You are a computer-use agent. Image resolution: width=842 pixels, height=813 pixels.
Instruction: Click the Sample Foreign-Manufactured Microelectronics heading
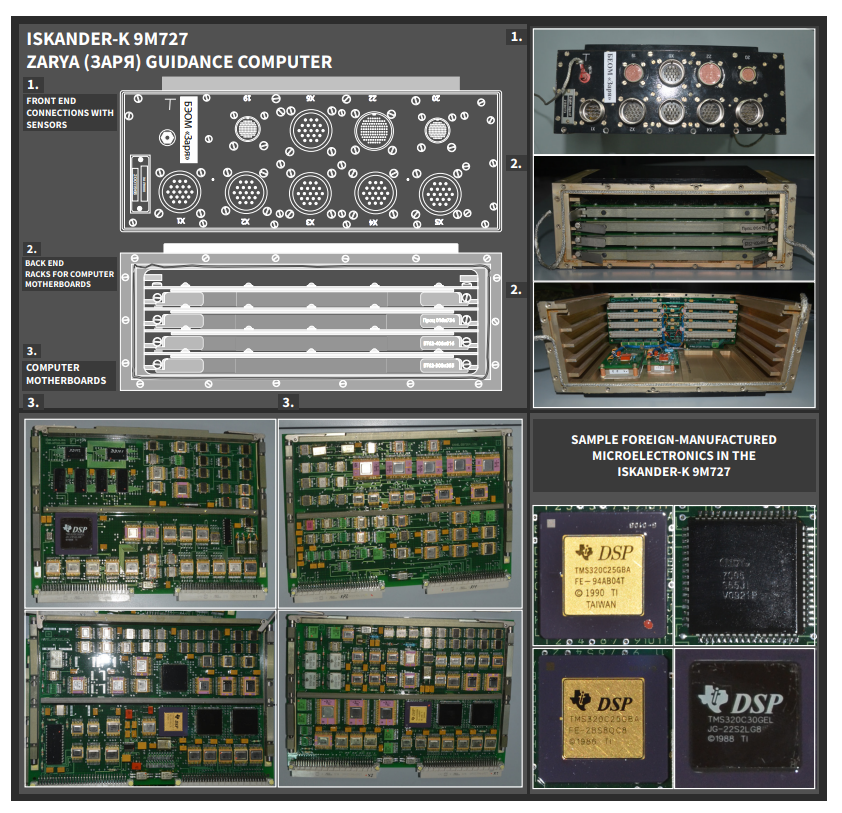674,454
